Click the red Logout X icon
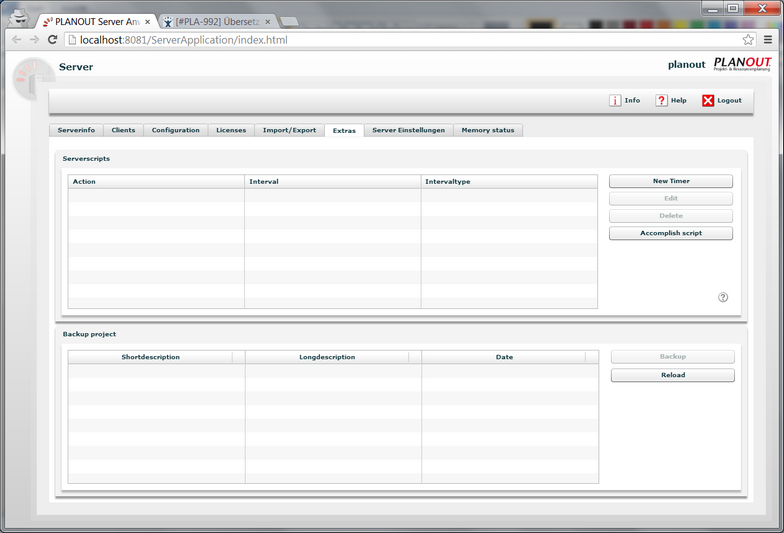This screenshot has width=784, height=533. coord(708,100)
